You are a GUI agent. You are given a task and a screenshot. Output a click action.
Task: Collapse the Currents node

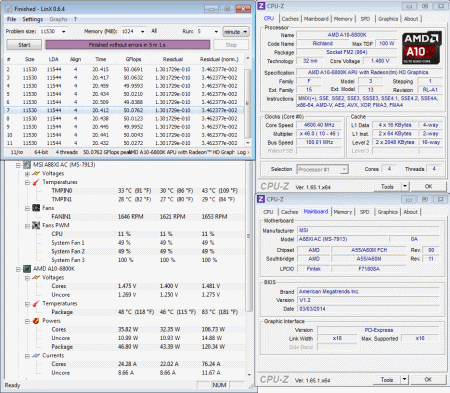(27, 356)
